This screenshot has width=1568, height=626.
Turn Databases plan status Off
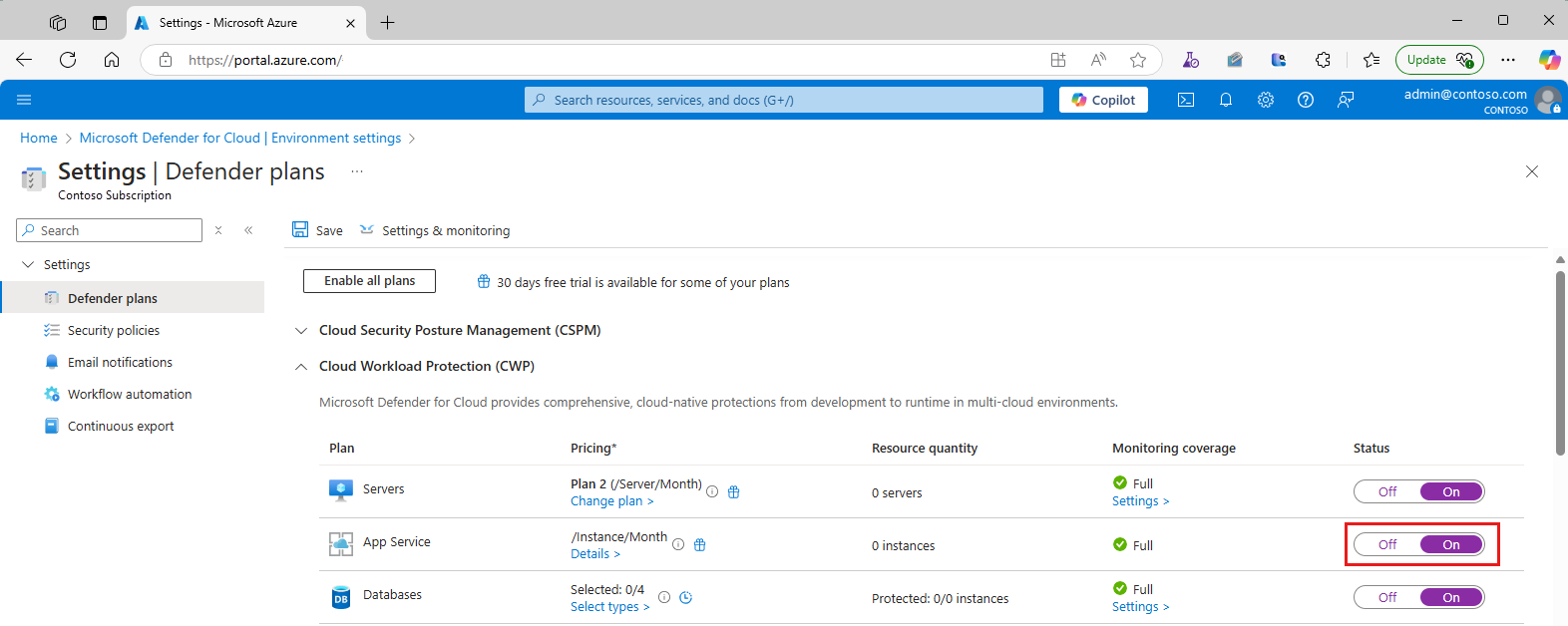1387,597
